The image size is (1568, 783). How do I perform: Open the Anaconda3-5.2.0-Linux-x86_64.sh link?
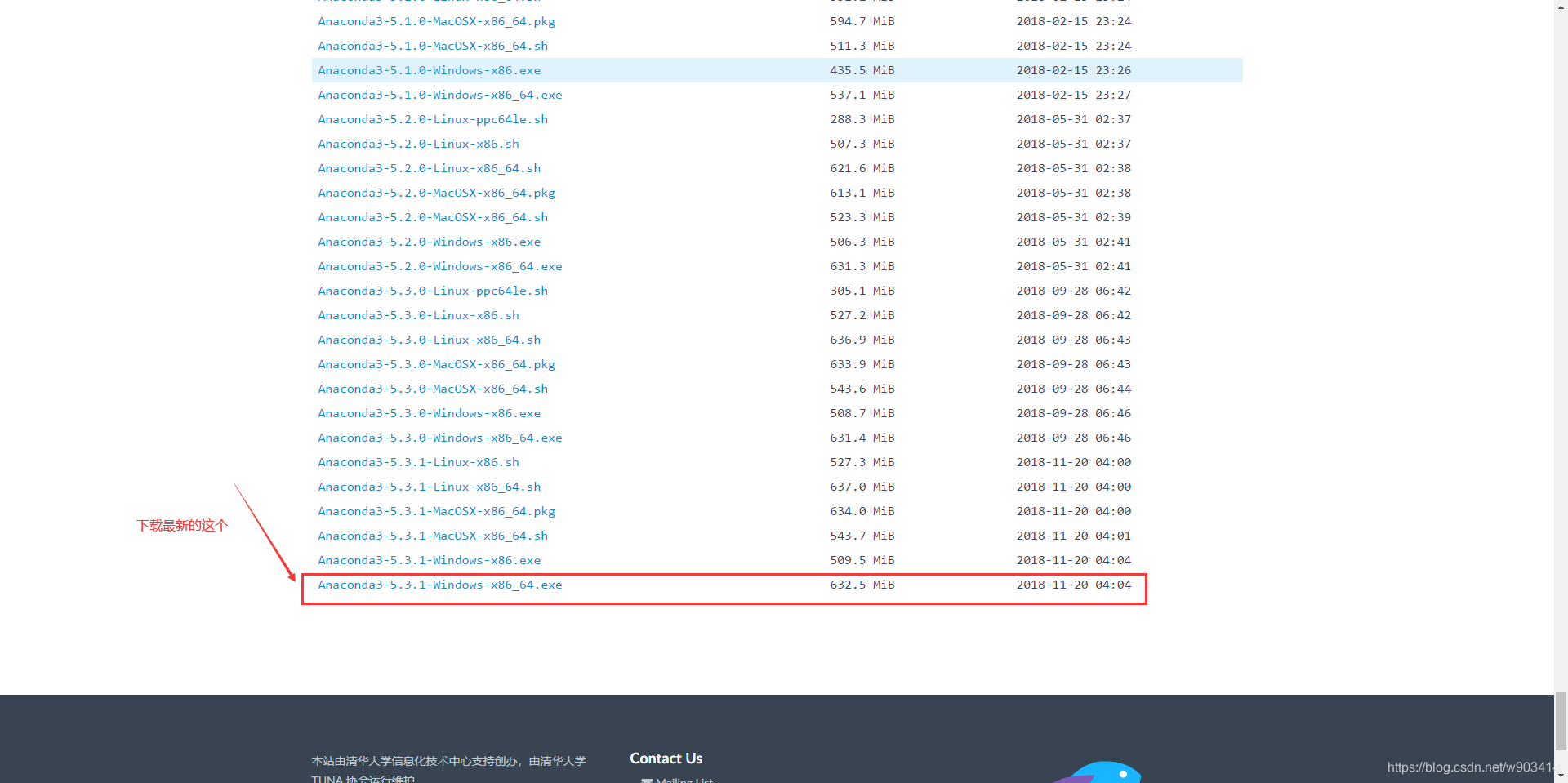point(429,168)
